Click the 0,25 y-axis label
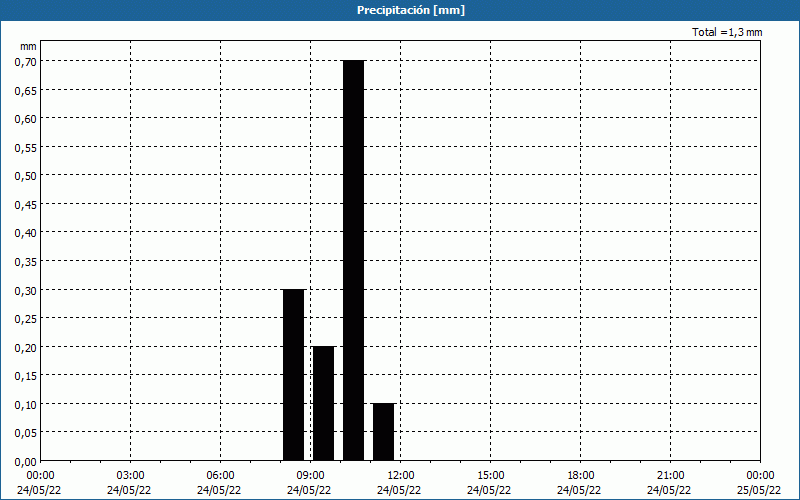800x500 pixels. (25, 318)
